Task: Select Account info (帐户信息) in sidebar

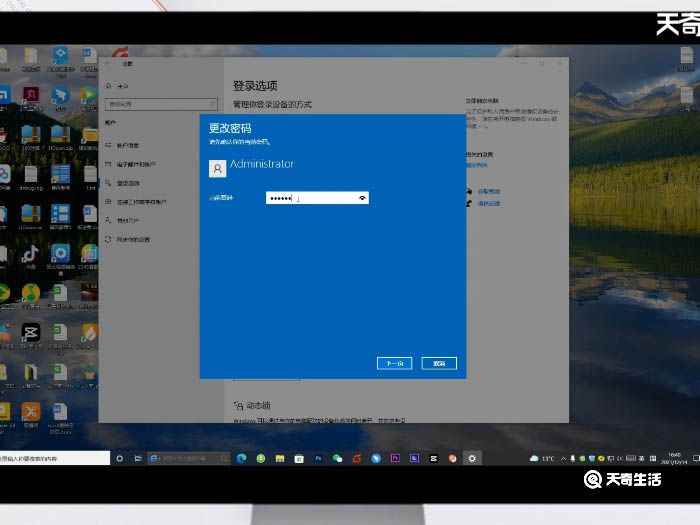Action: click(128, 145)
